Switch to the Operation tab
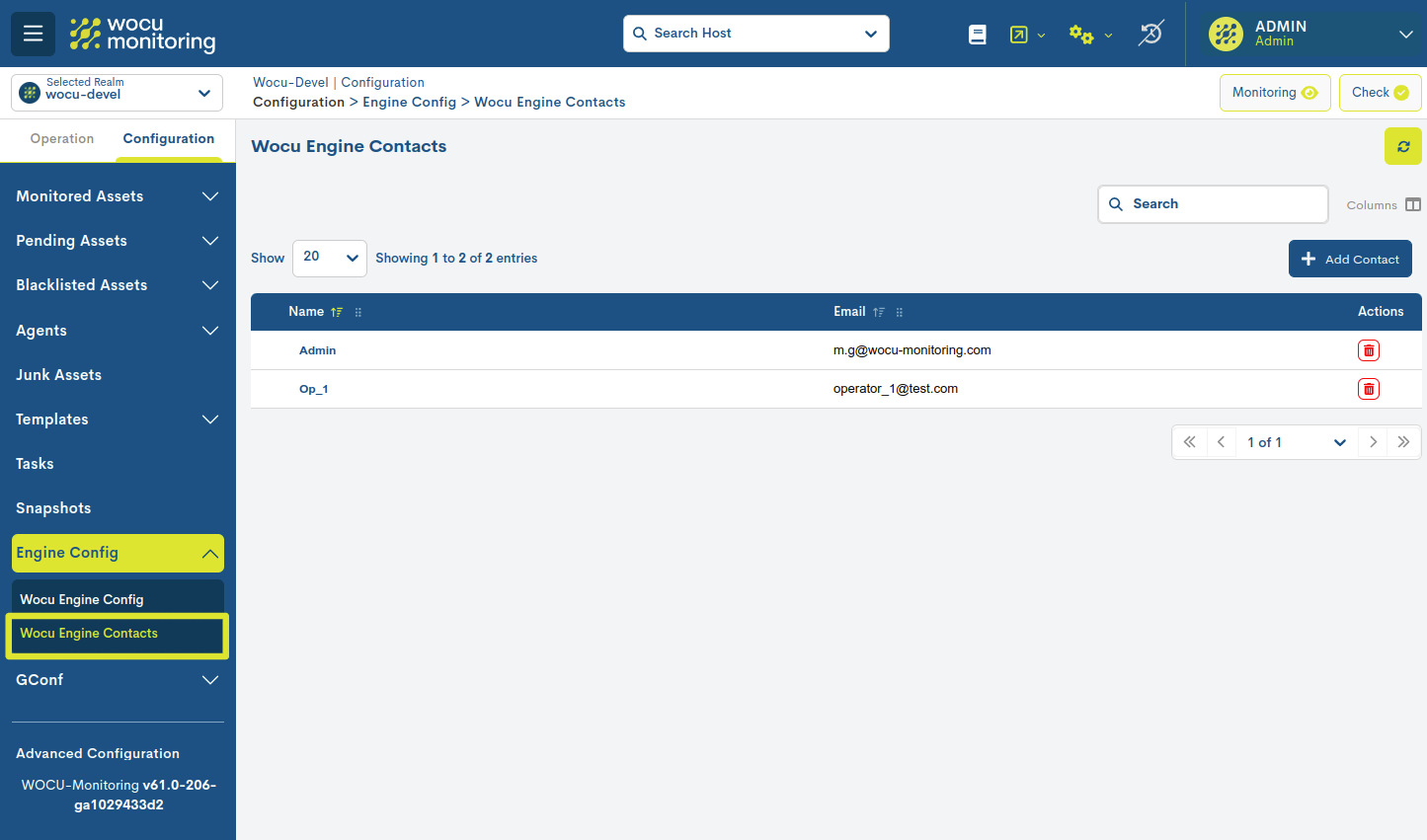The width and height of the screenshot is (1427, 840). [x=62, y=139]
